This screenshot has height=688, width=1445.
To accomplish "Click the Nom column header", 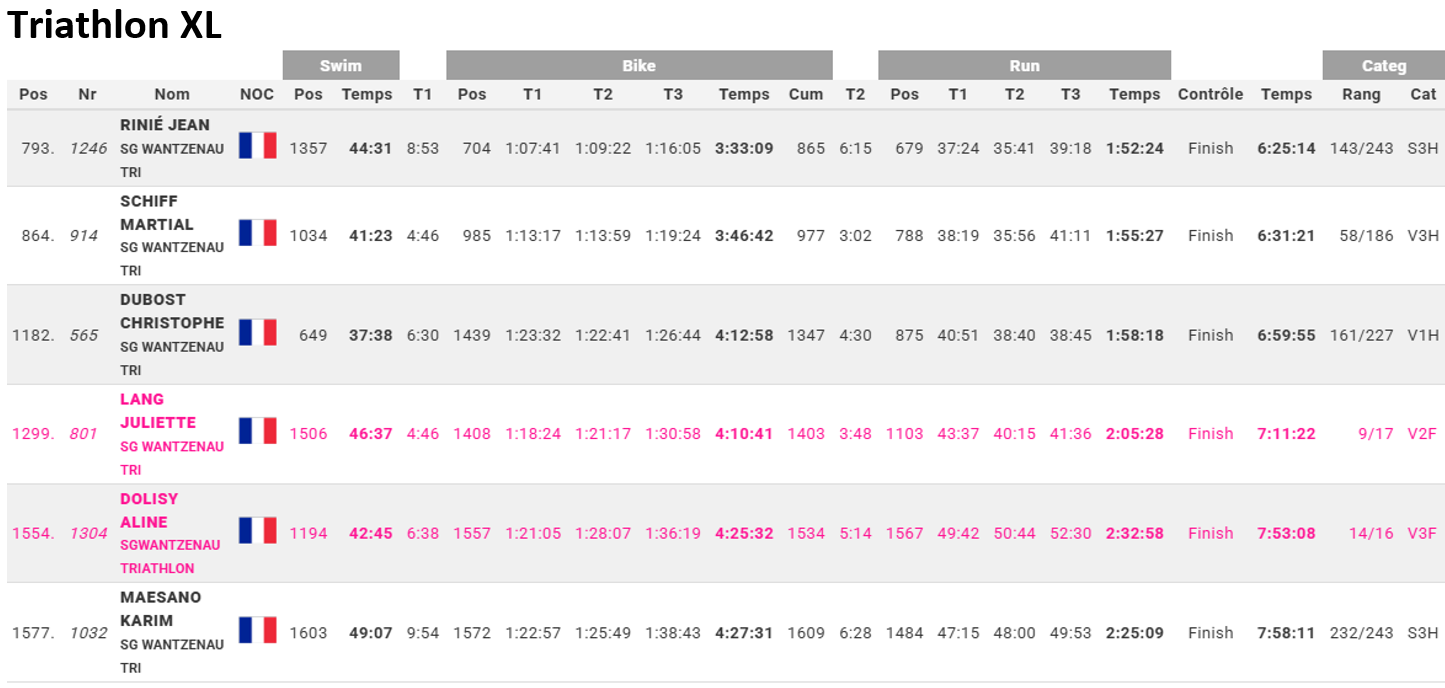I will point(172,94).
